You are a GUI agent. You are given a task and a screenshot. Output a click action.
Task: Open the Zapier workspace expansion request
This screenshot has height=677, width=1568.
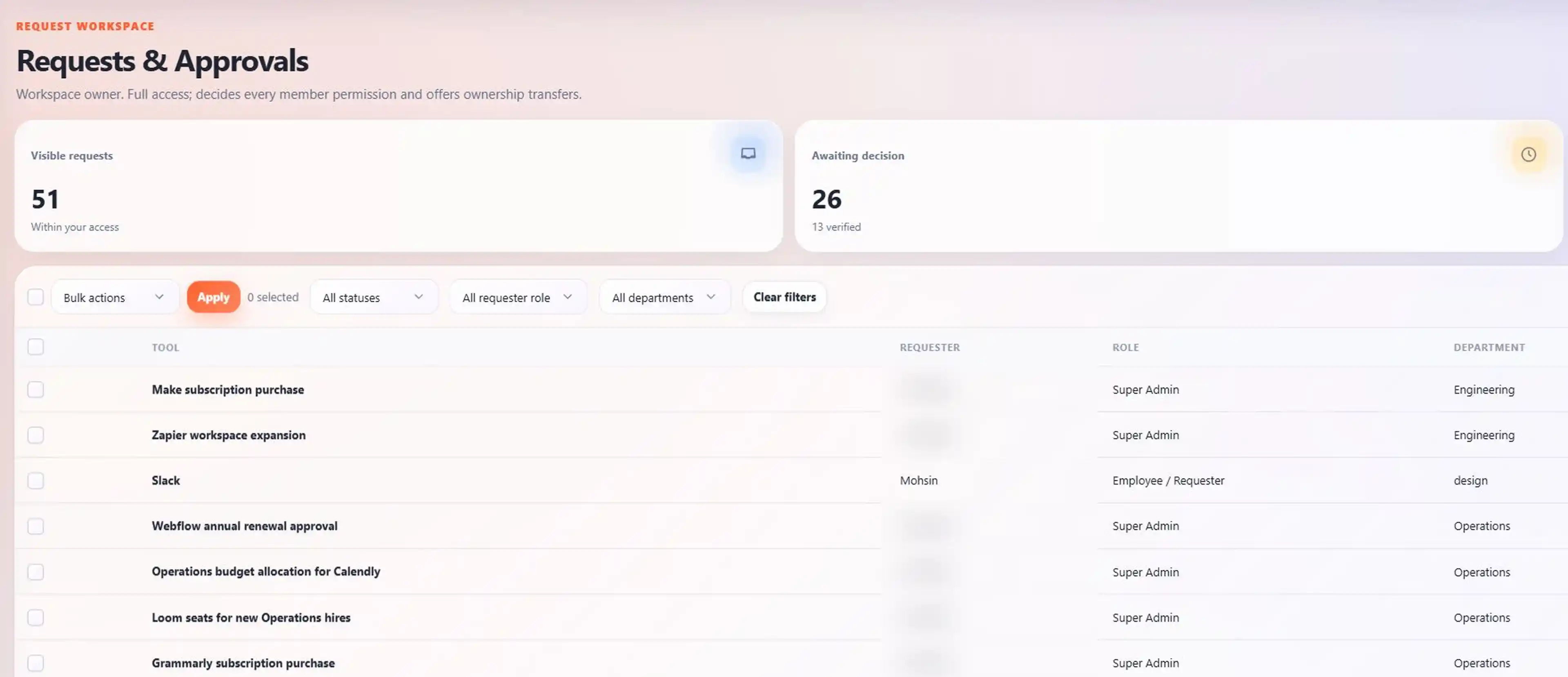coord(228,435)
